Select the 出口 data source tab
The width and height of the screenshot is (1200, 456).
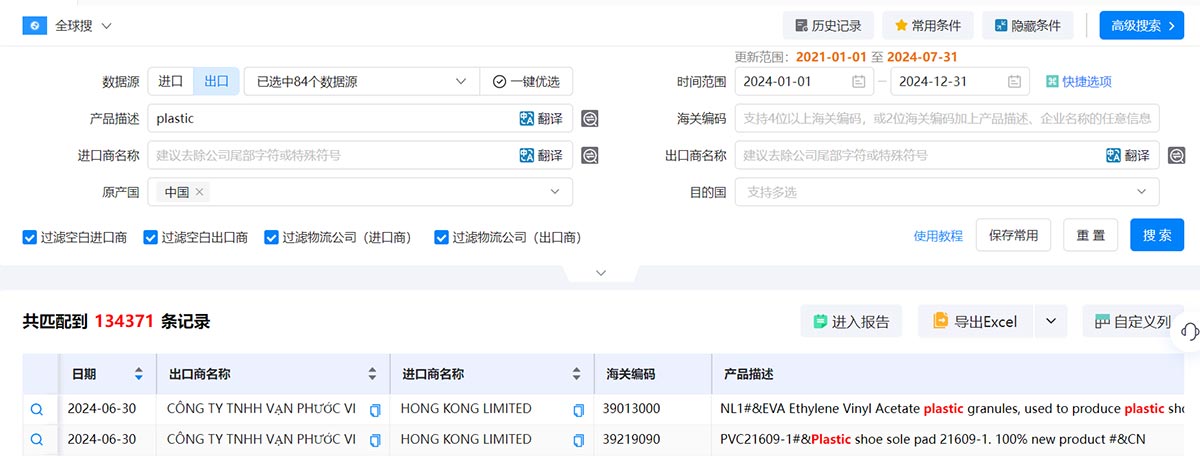point(217,82)
